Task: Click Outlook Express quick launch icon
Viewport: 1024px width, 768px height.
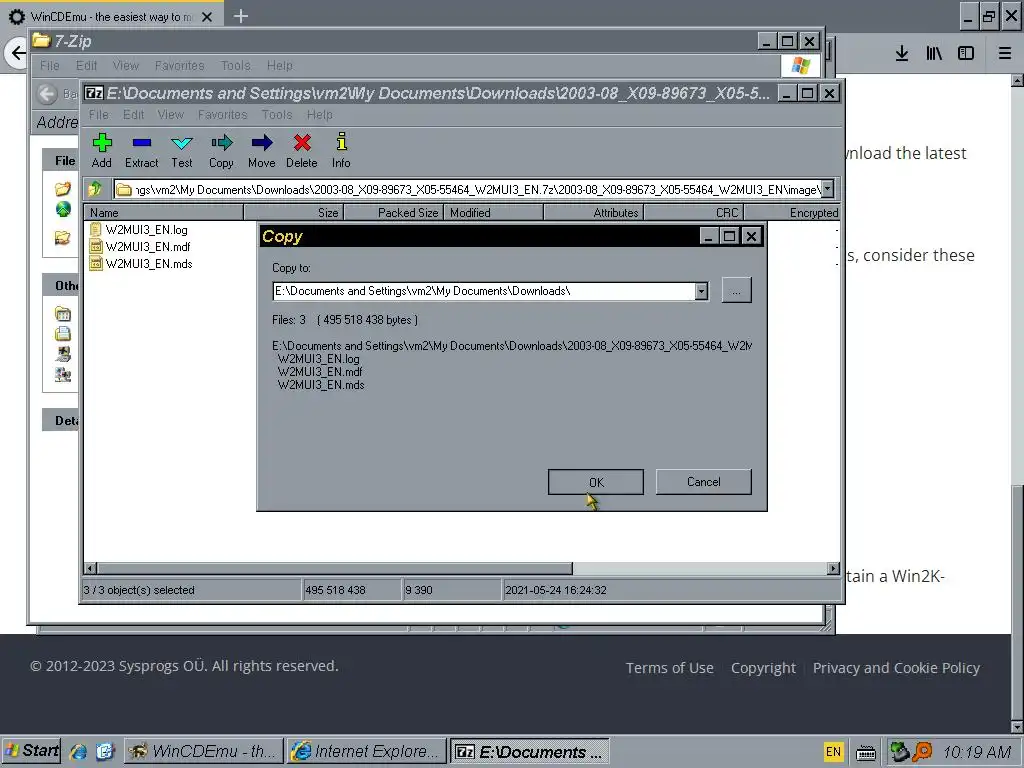Action: pos(105,752)
